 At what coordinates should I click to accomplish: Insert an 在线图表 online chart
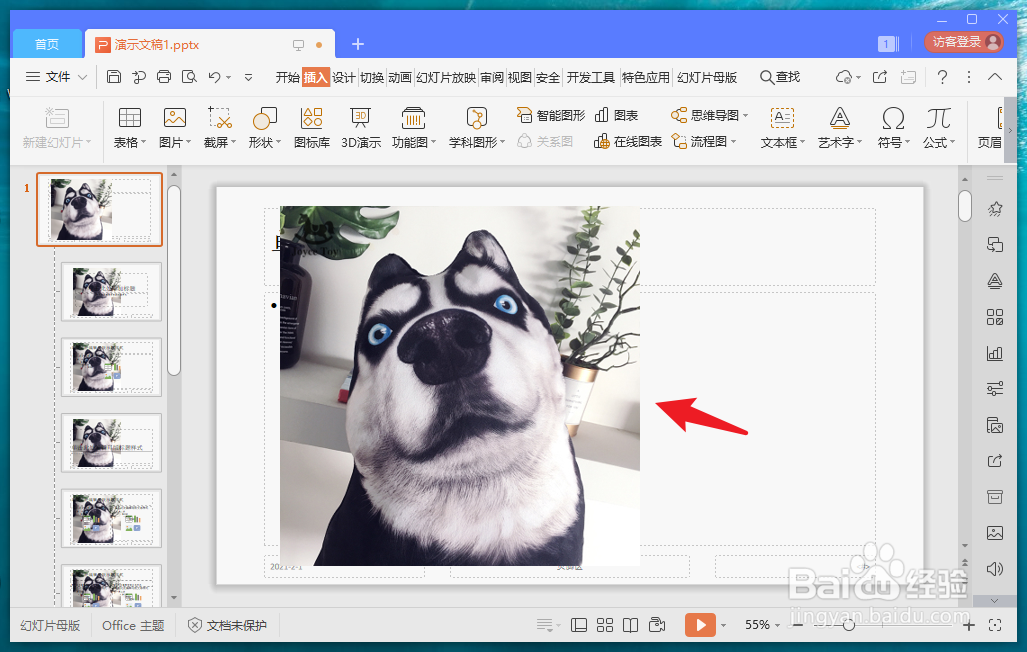[627, 142]
